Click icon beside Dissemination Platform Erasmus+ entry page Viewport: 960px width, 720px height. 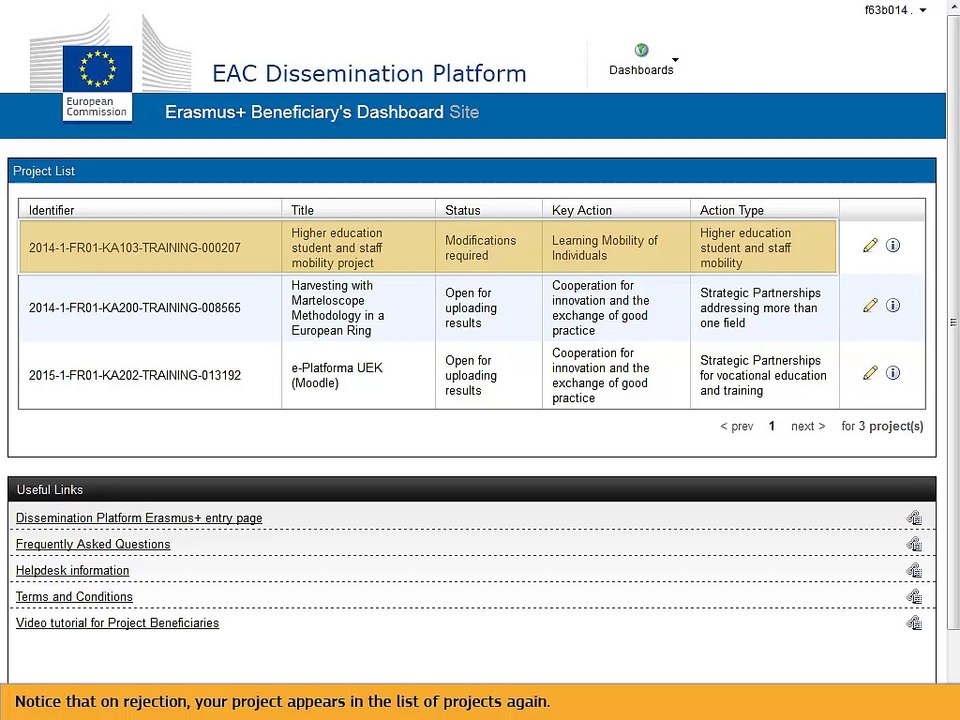(x=914, y=518)
